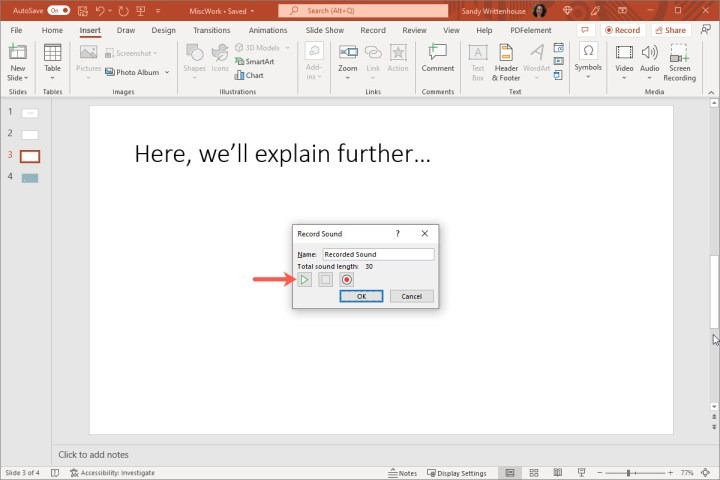The height and width of the screenshot is (480, 720).
Task: Insert SmartArt graphic
Action: point(254,61)
